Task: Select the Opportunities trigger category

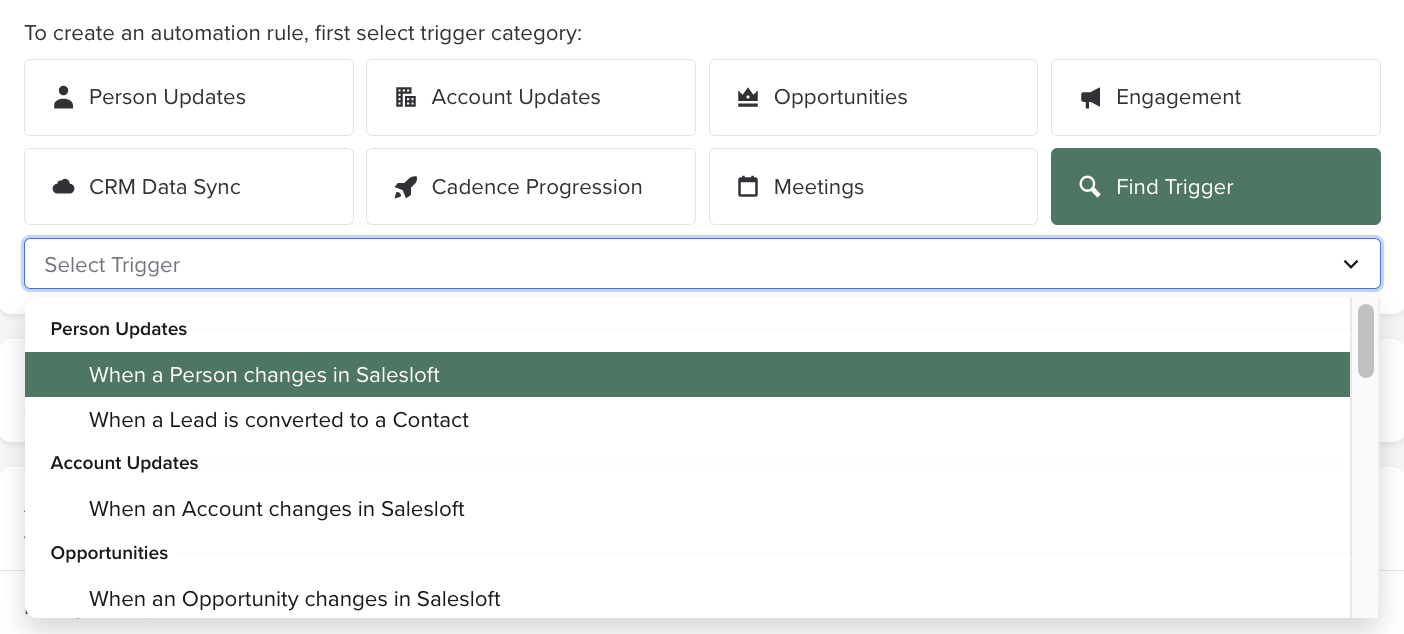Action: (873, 96)
